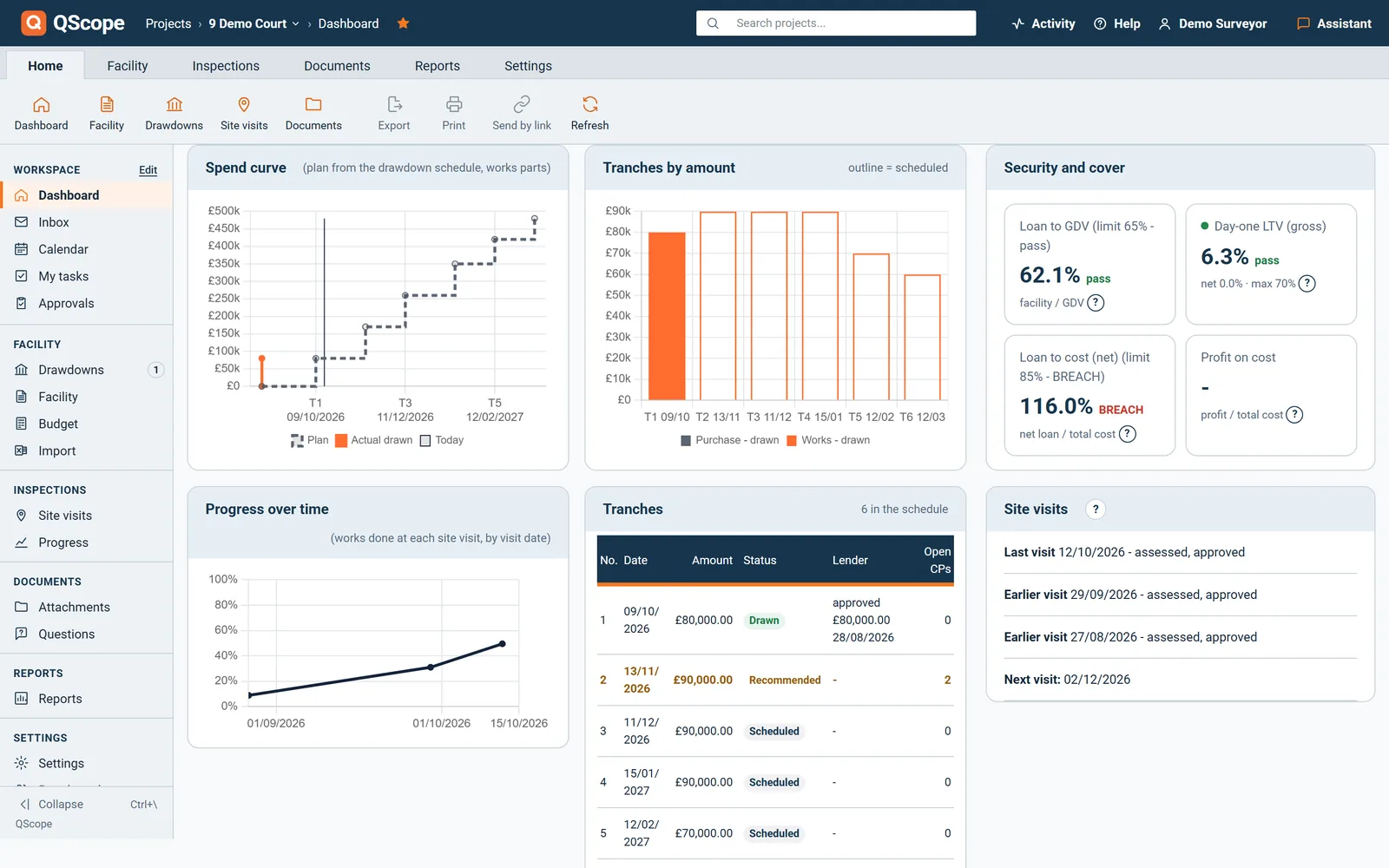Click the Facility ribbon icon

tap(107, 114)
